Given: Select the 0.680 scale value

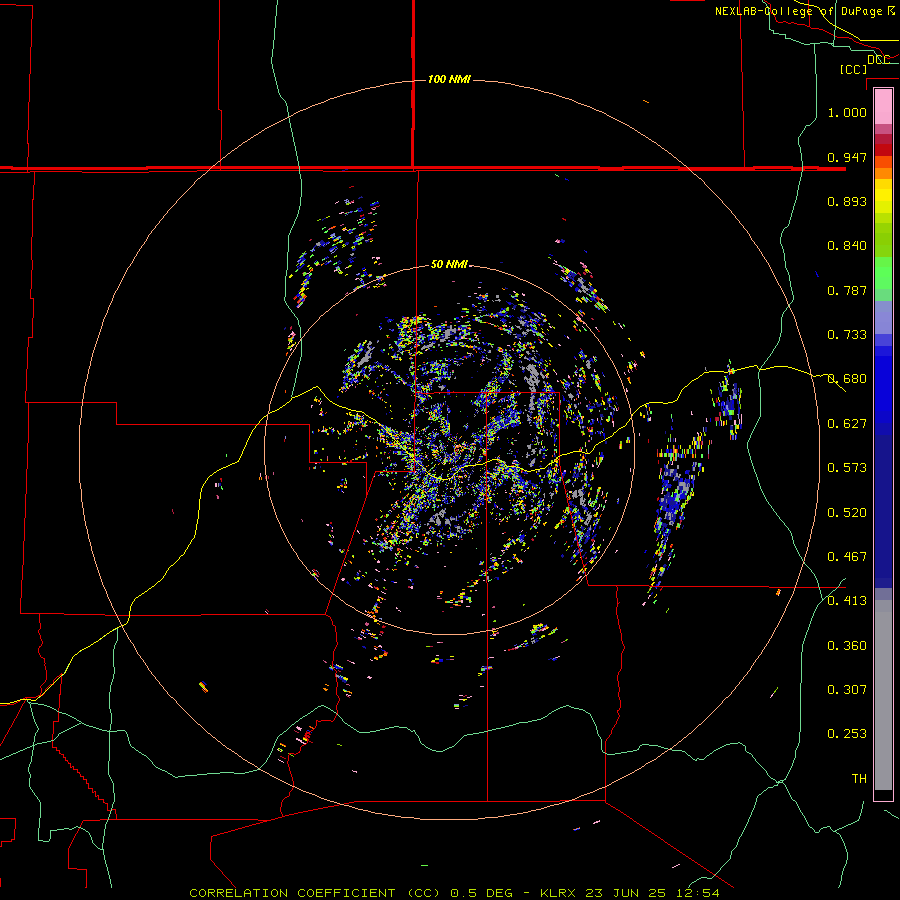Looking at the screenshot, I should pyautogui.click(x=847, y=379).
